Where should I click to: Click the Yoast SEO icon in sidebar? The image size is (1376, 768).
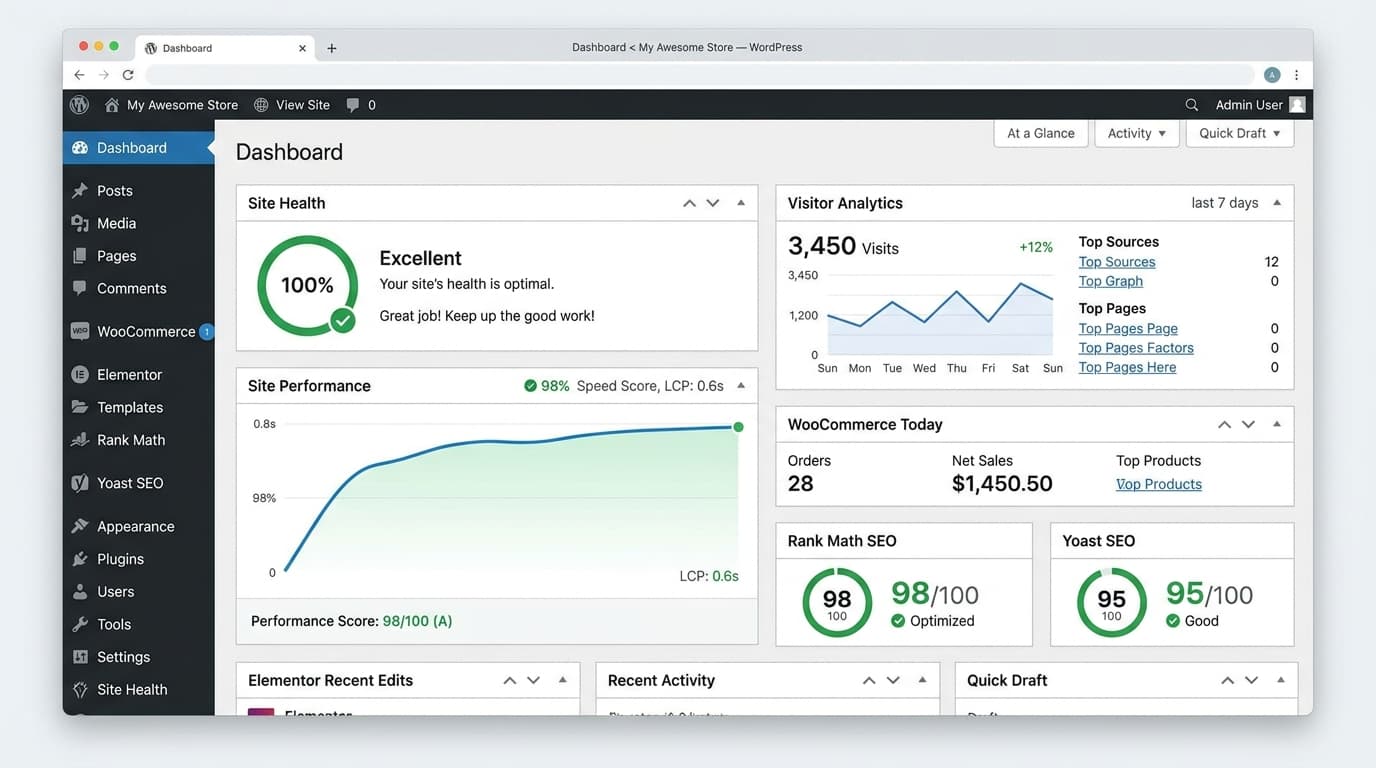[80, 483]
